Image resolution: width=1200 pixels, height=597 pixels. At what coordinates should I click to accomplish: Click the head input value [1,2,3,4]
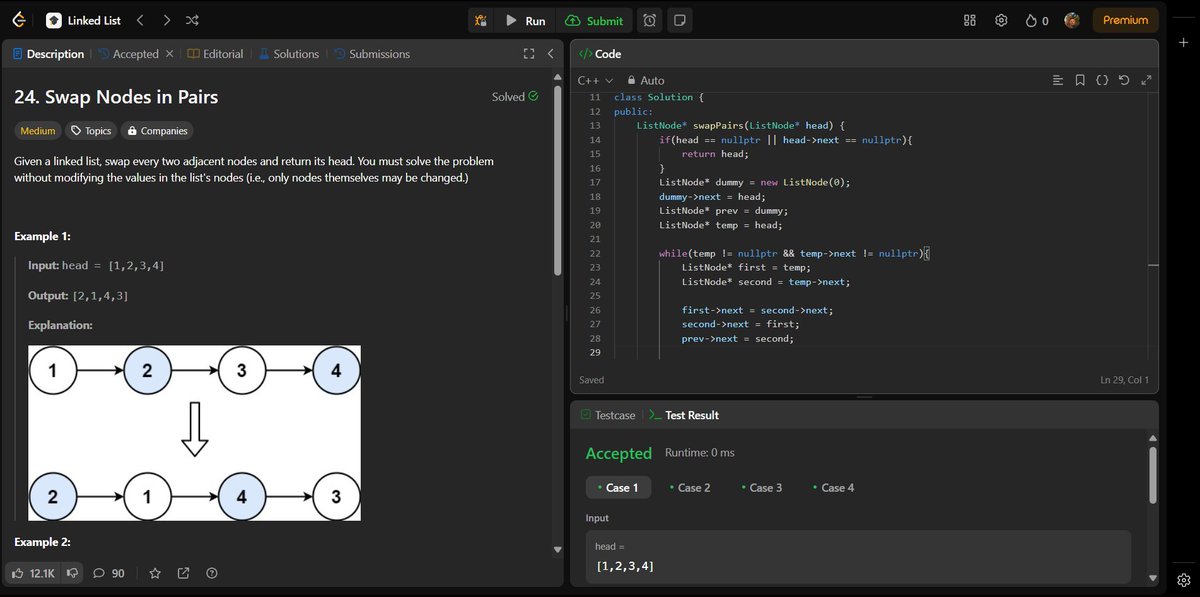coord(625,567)
